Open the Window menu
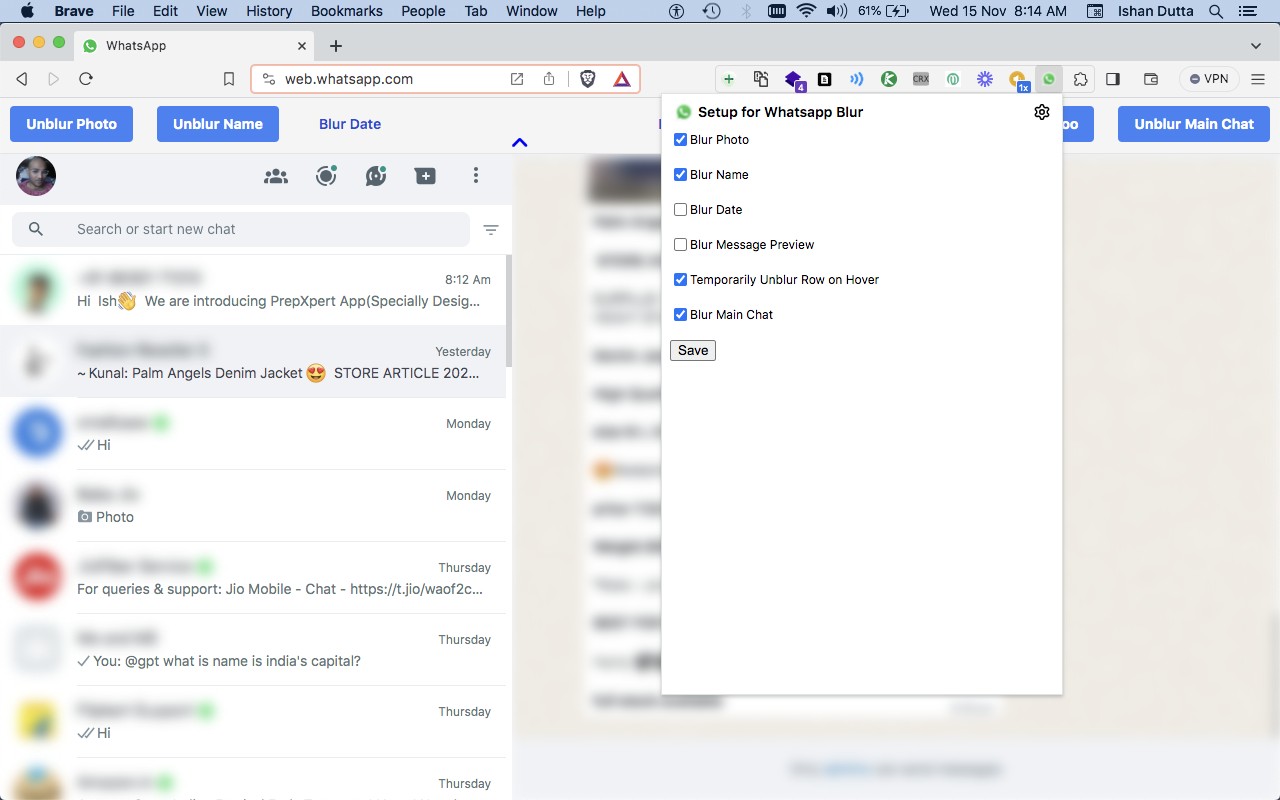The height and width of the screenshot is (800, 1280). point(532,11)
